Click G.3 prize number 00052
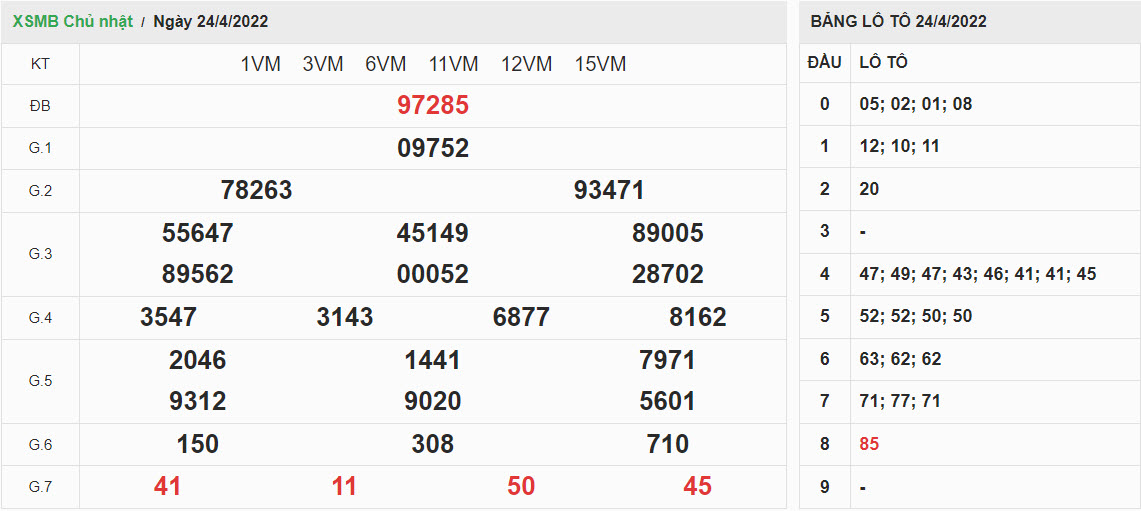The height and width of the screenshot is (511, 1141). [x=432, y=275]
